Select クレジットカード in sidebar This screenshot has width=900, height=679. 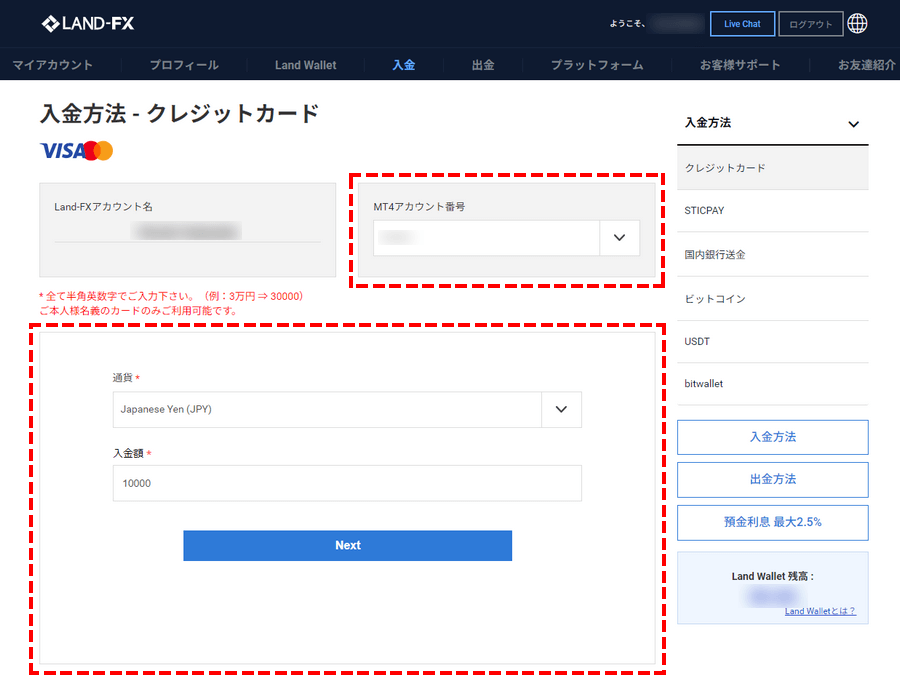point(773,168)
